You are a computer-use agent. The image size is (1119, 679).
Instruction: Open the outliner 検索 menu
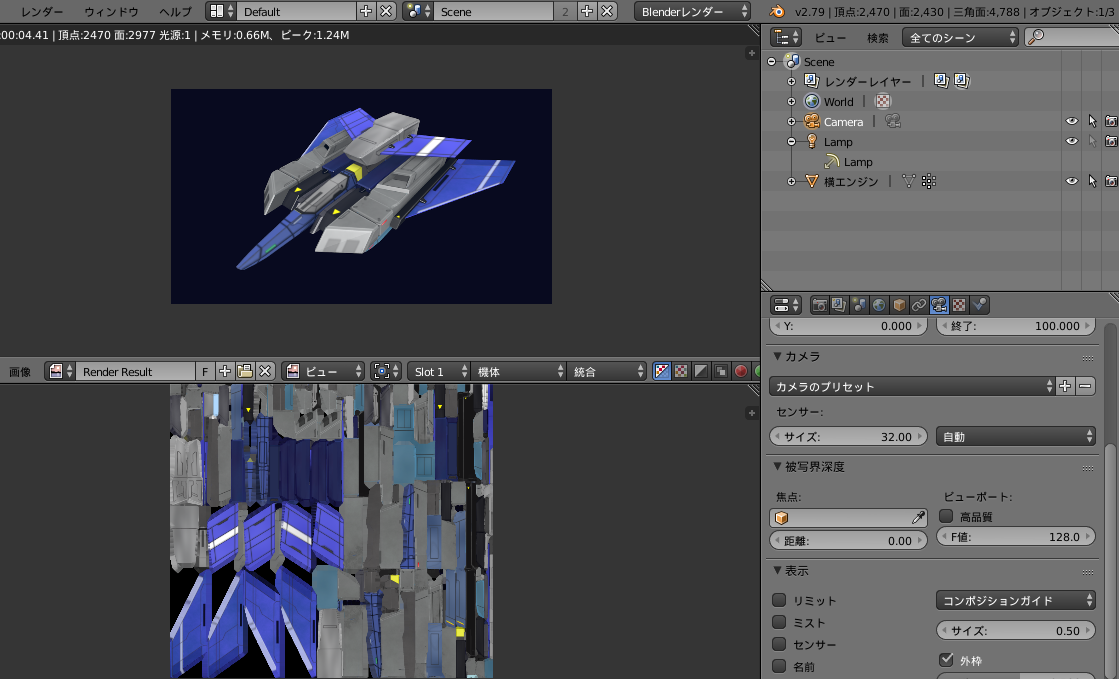tap(878, 38)
